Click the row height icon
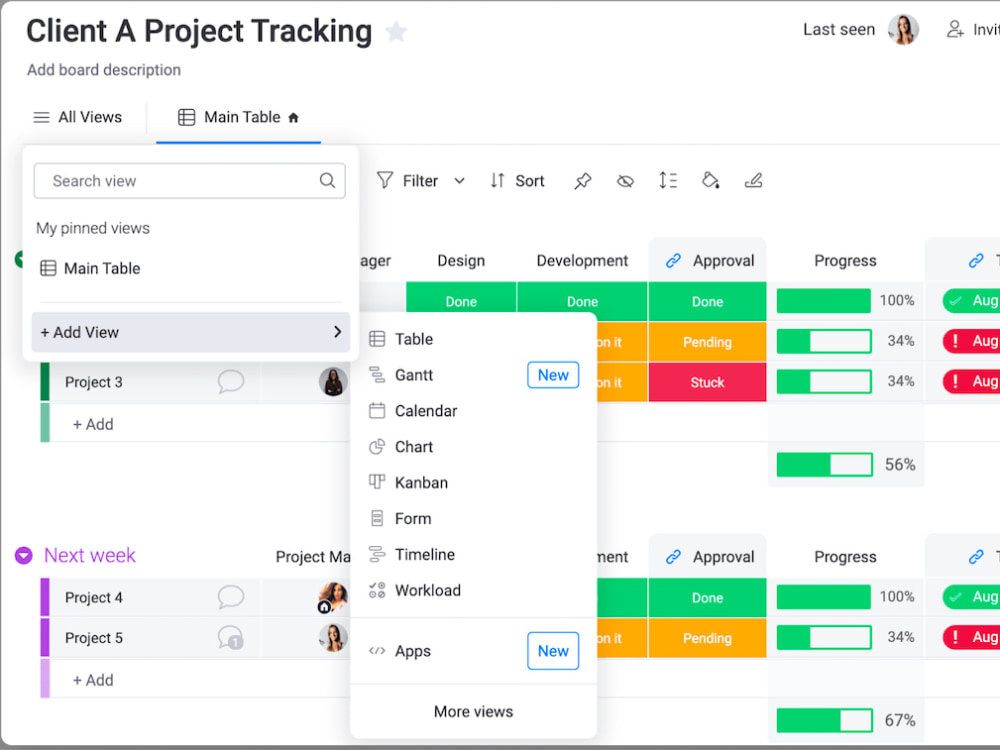Screen dimensions: 1000x750 click(x=668, y=181)
